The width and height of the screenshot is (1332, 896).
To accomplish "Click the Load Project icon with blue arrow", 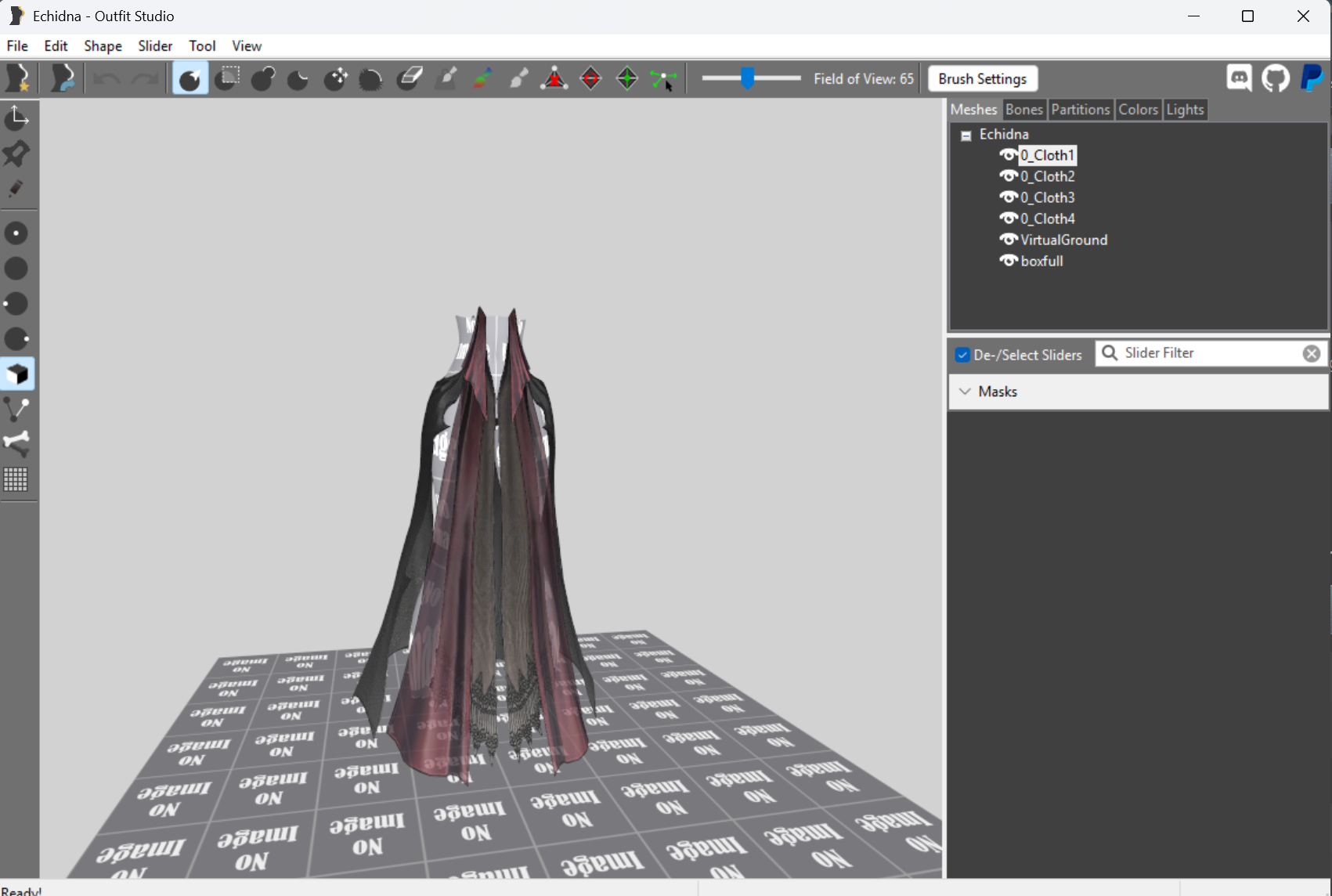I will [x=62, y=78].
